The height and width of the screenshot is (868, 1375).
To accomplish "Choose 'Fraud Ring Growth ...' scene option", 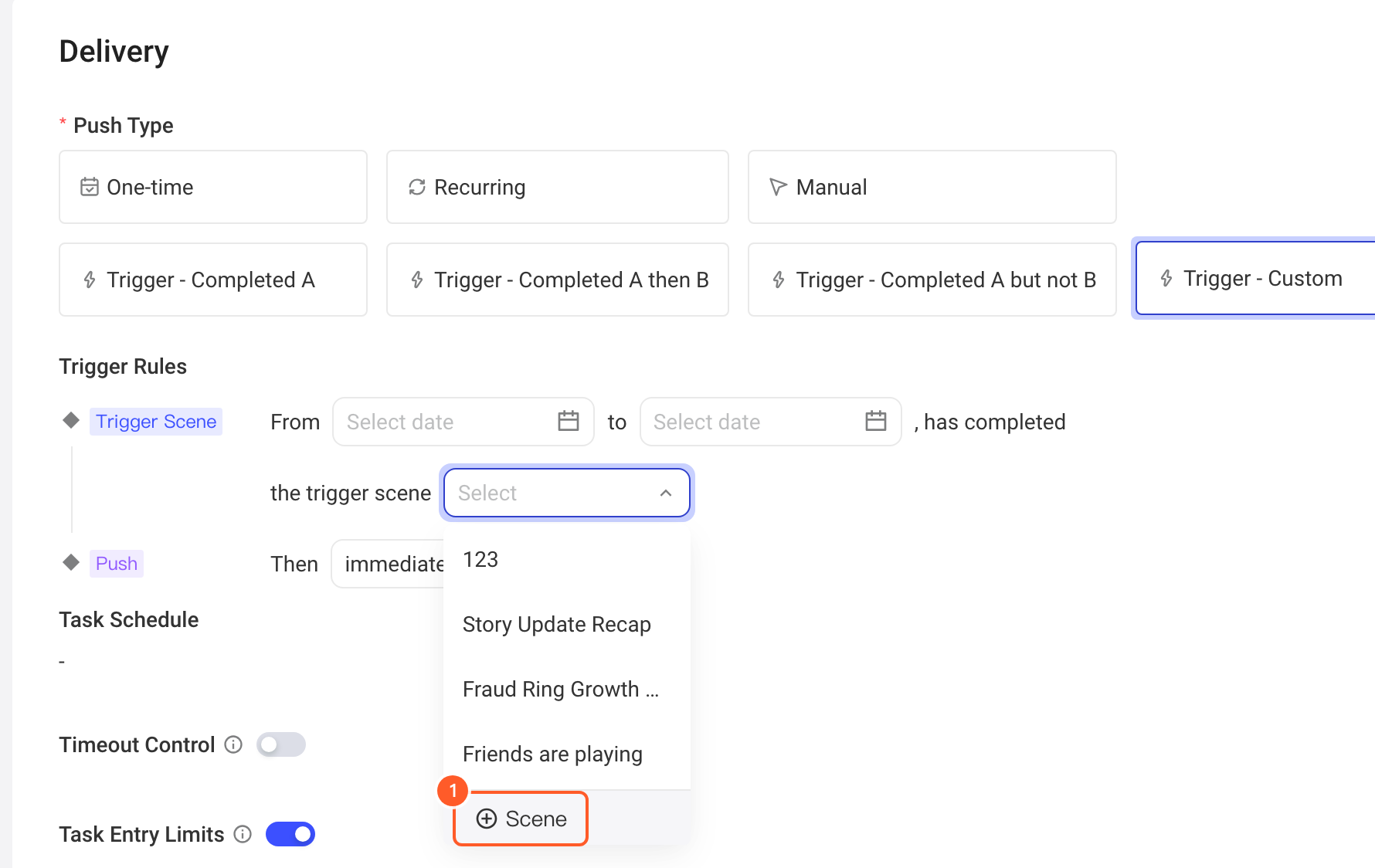I will (x=567, y=689).
